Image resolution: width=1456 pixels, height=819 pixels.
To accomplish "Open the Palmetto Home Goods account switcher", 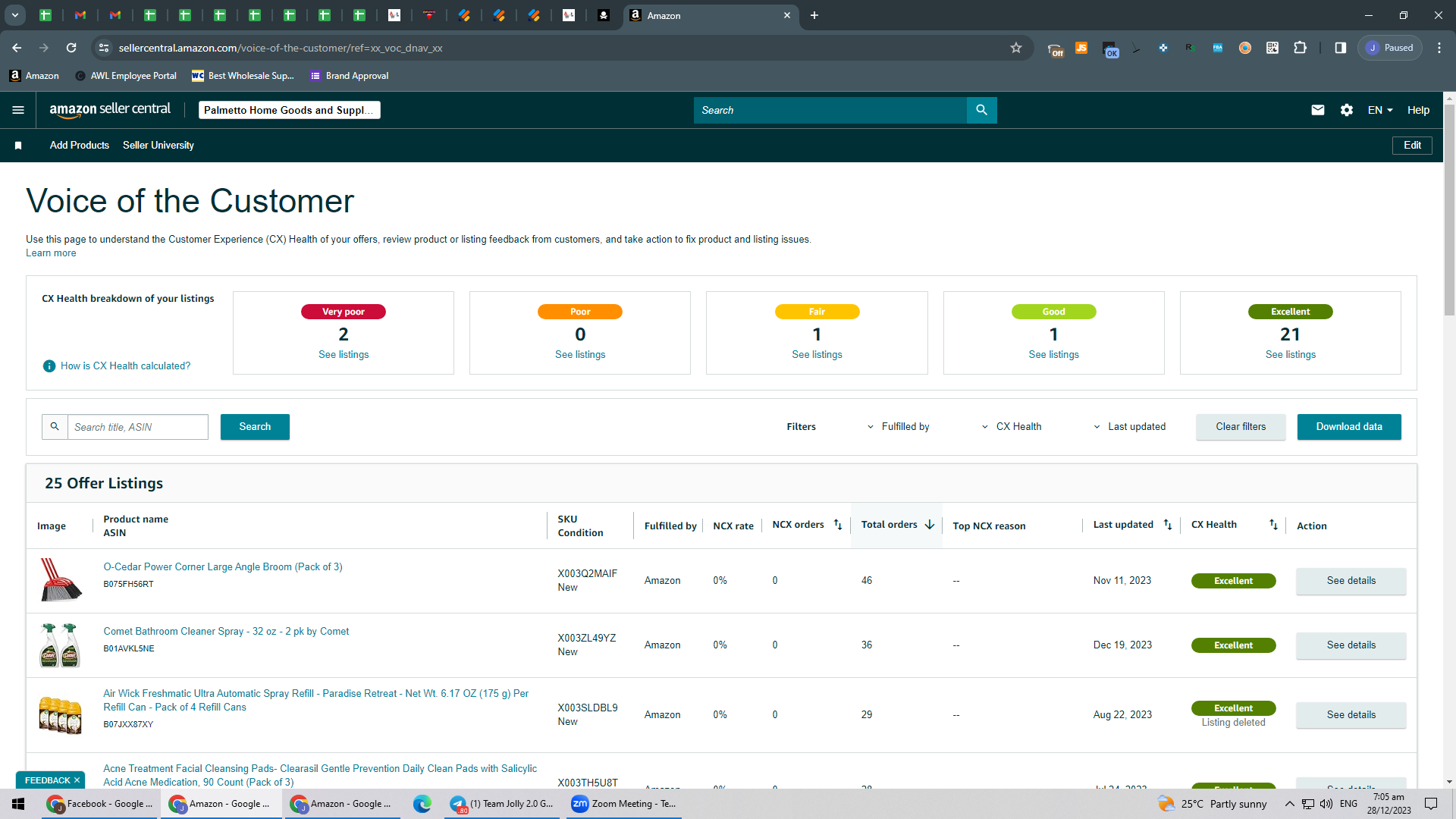I will (x=289, y=110).
